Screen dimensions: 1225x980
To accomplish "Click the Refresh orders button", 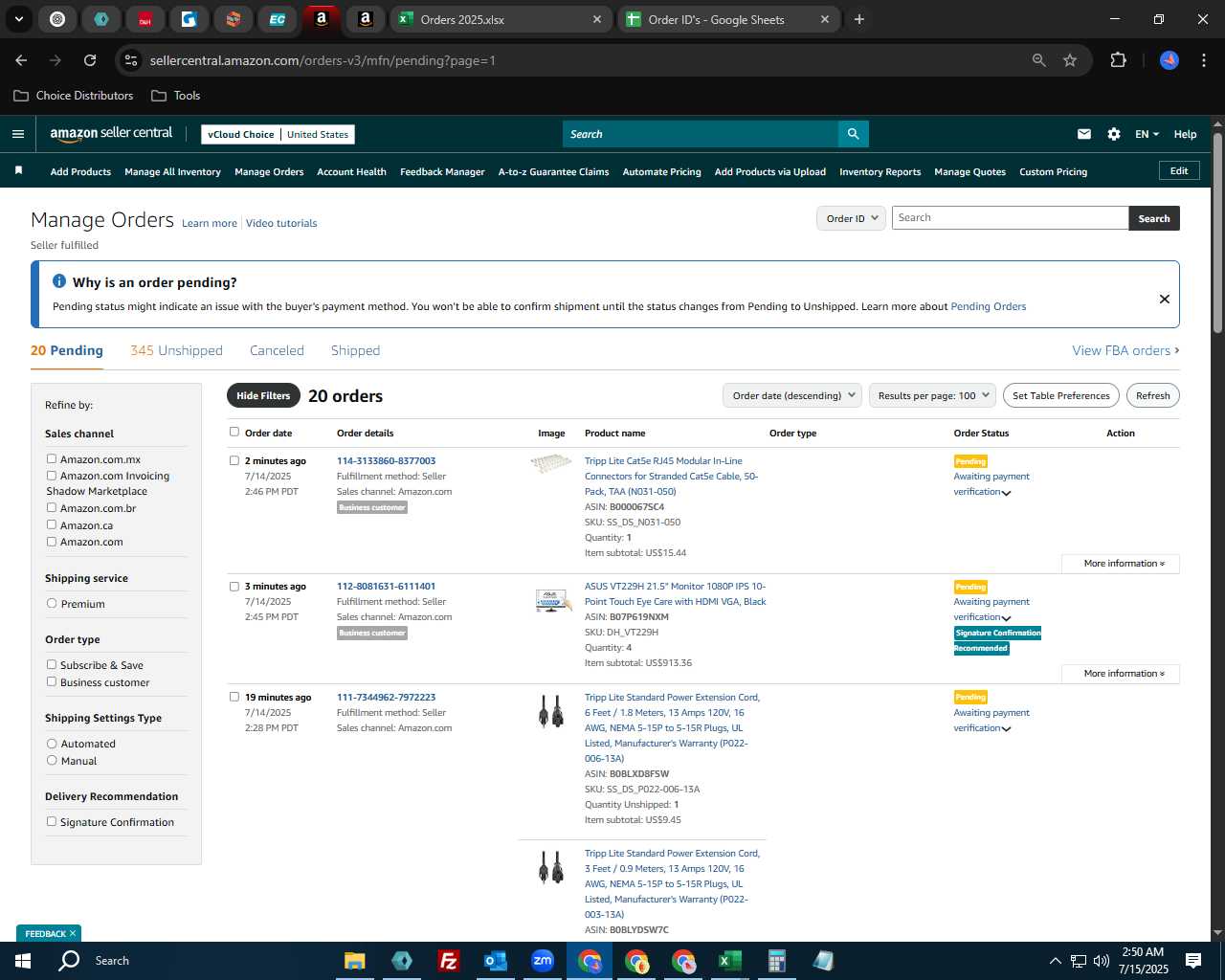I will pos(1152,395).
